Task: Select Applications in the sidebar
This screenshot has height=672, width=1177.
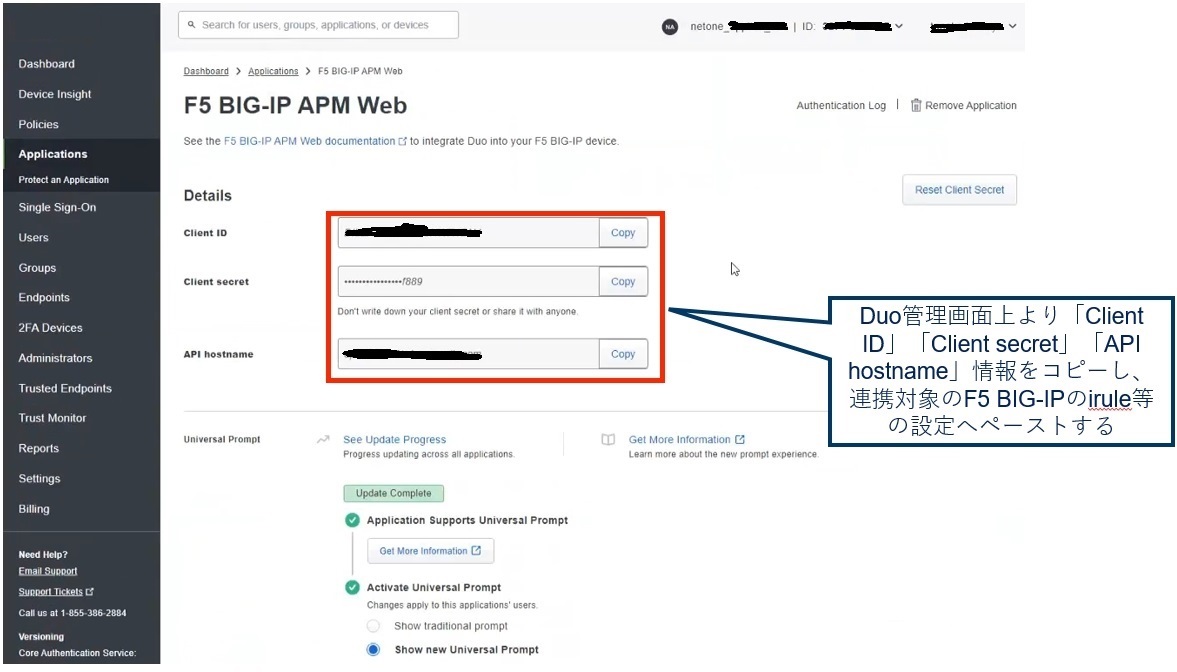Action: pos(53,154)
